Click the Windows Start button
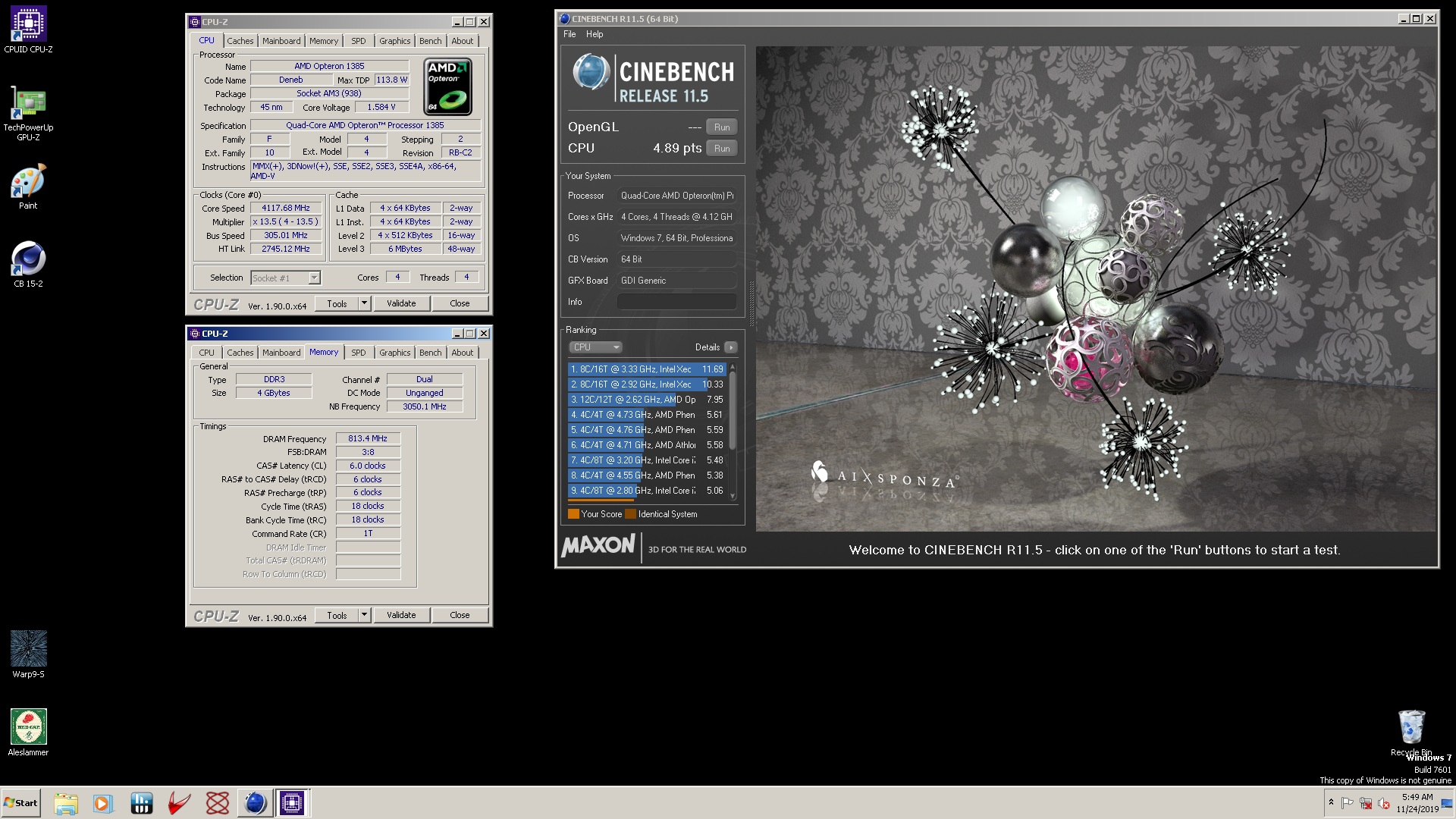Viewport: 1456px width, 819px height. pos(21,803)
